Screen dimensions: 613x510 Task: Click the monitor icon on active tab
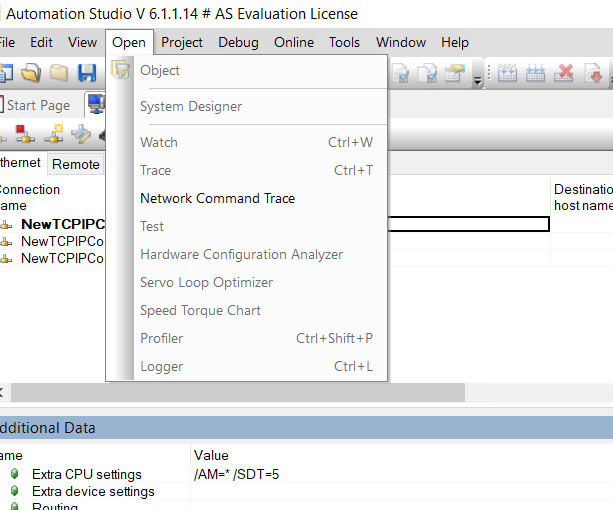pos(96,104)
